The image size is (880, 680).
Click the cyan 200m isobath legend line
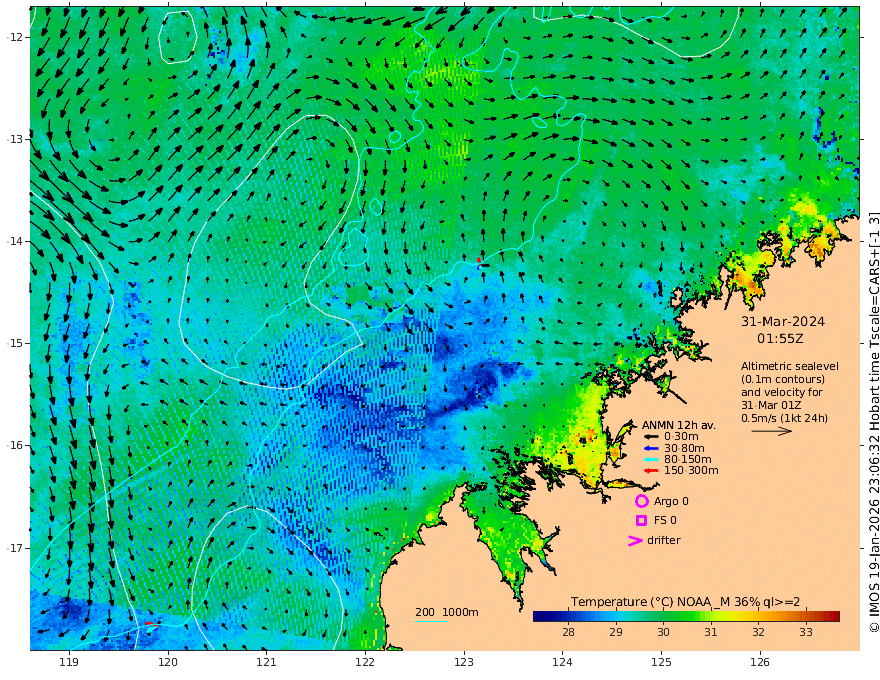[431, 621]
